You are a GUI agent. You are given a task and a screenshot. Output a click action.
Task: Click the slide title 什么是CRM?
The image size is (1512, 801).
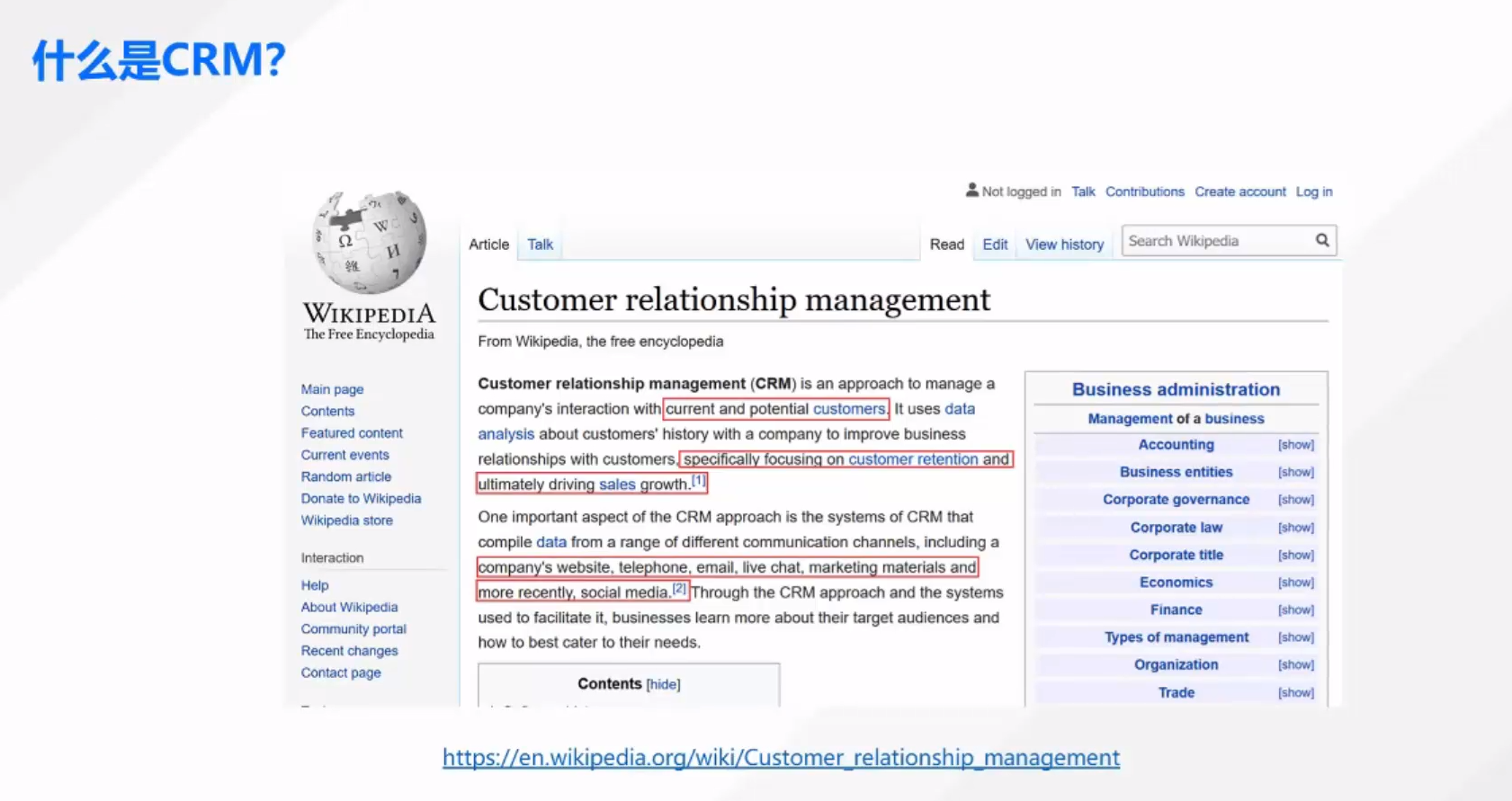point(159,61)
